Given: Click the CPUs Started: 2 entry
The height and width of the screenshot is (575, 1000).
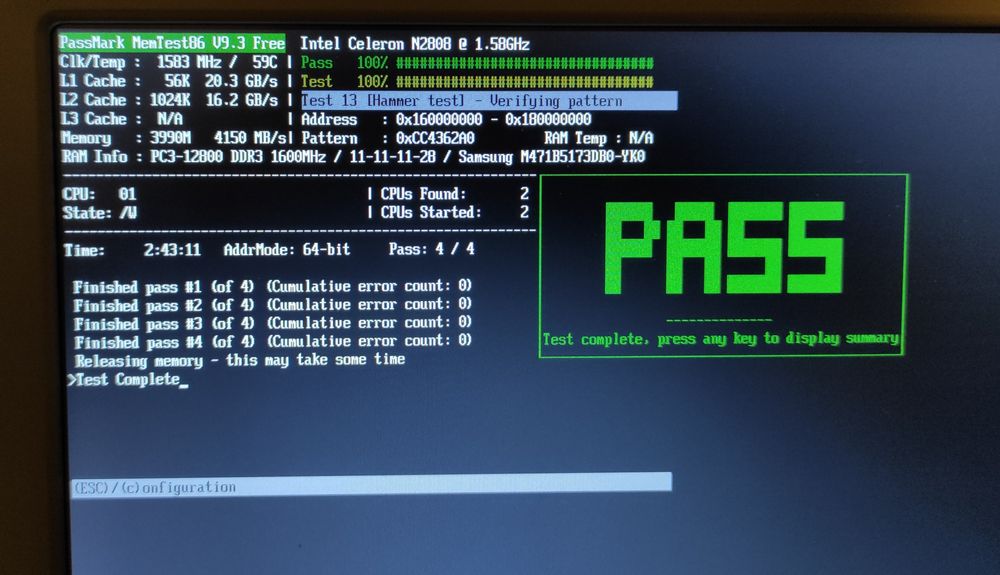Looking at the screenshot, I should pos(455,212).
